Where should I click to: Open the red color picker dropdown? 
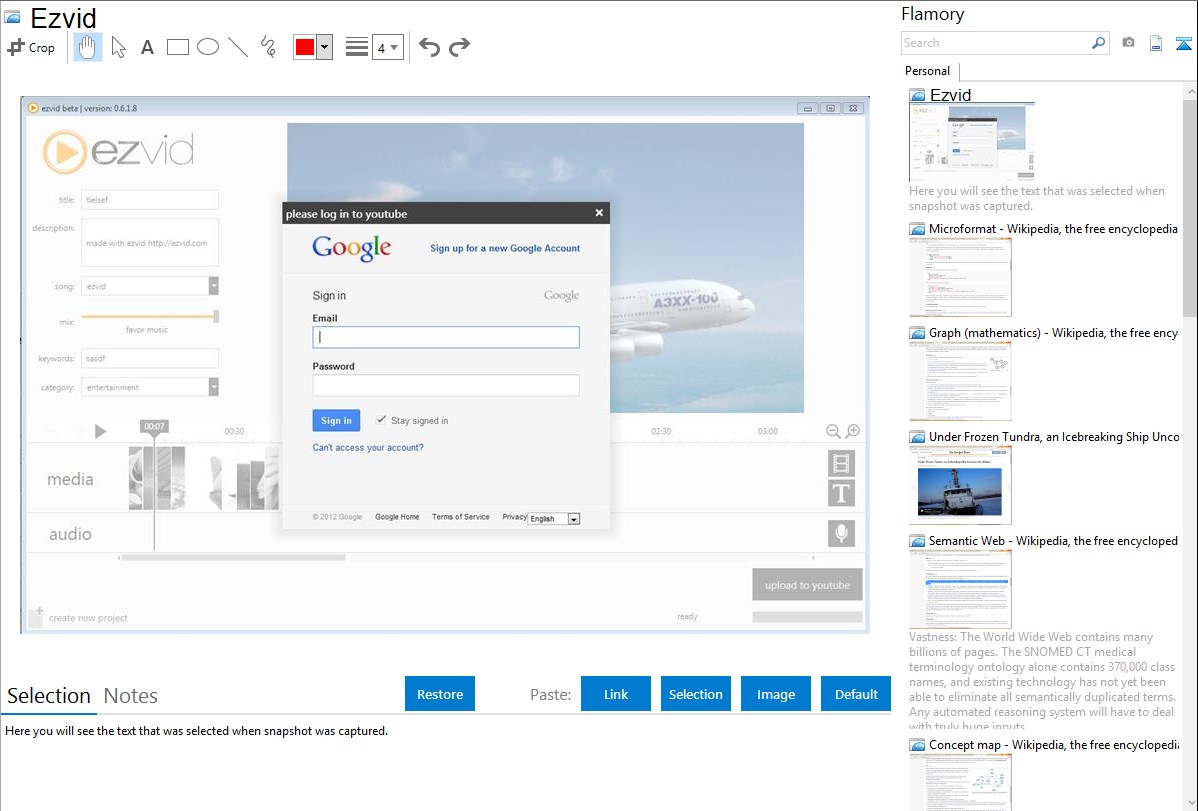[324, 47]
